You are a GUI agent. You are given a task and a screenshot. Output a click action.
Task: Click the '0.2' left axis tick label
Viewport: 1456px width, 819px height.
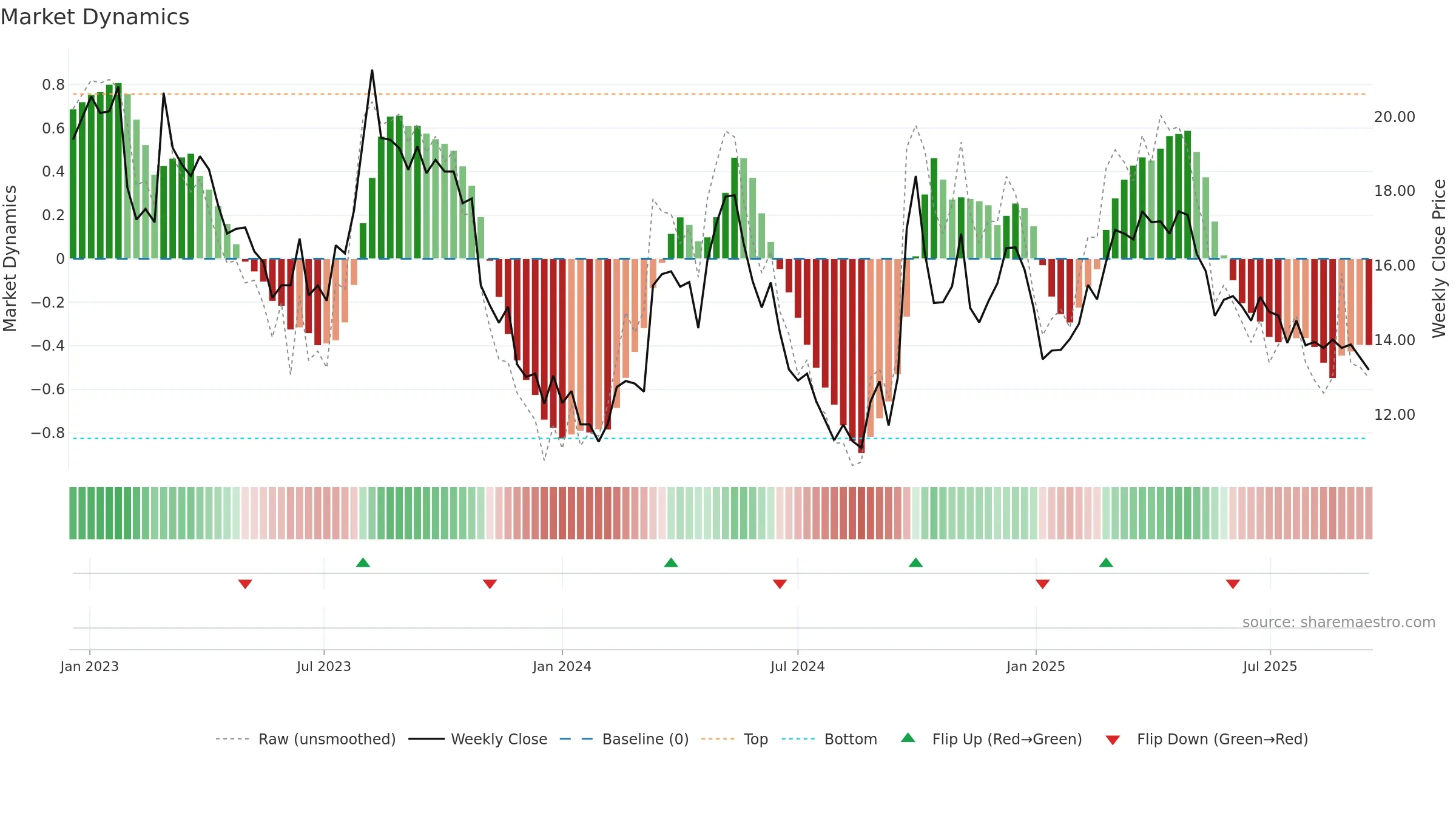[x=53, y=215]
